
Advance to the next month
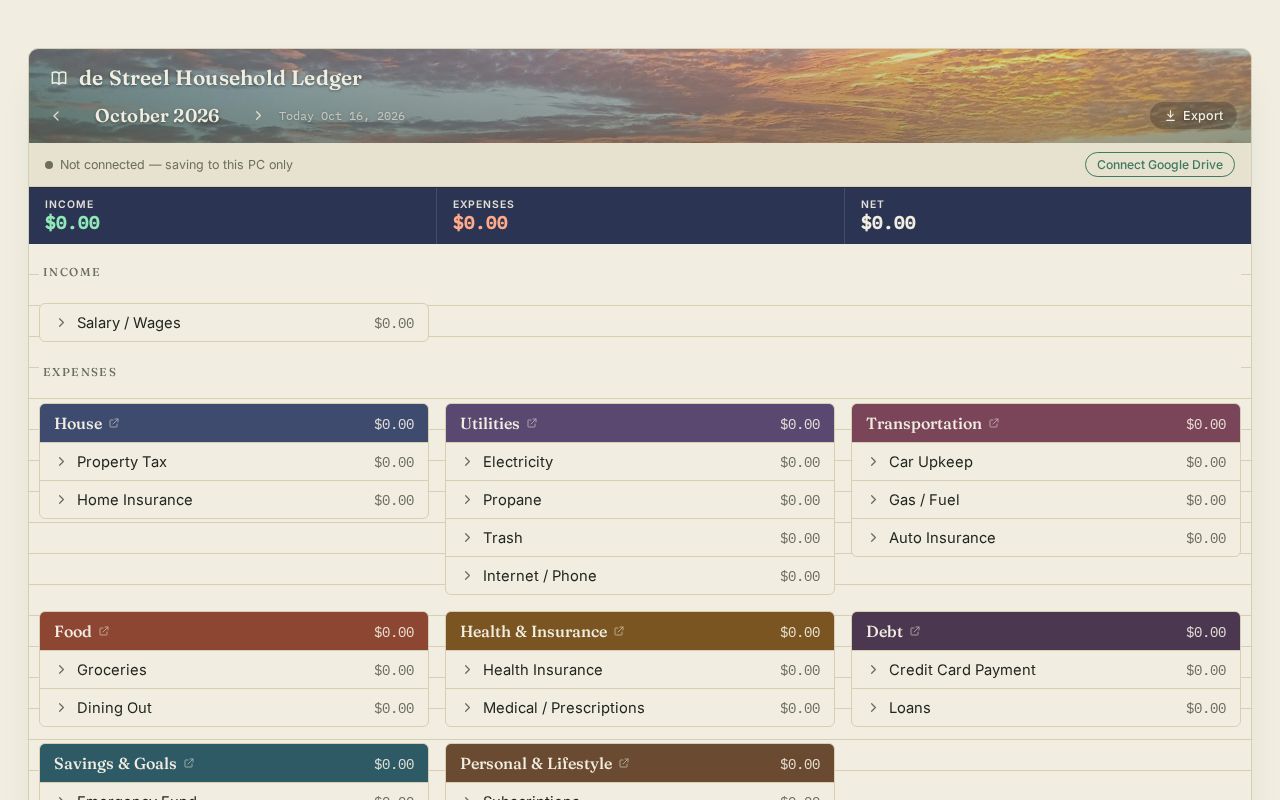point(258,116)
